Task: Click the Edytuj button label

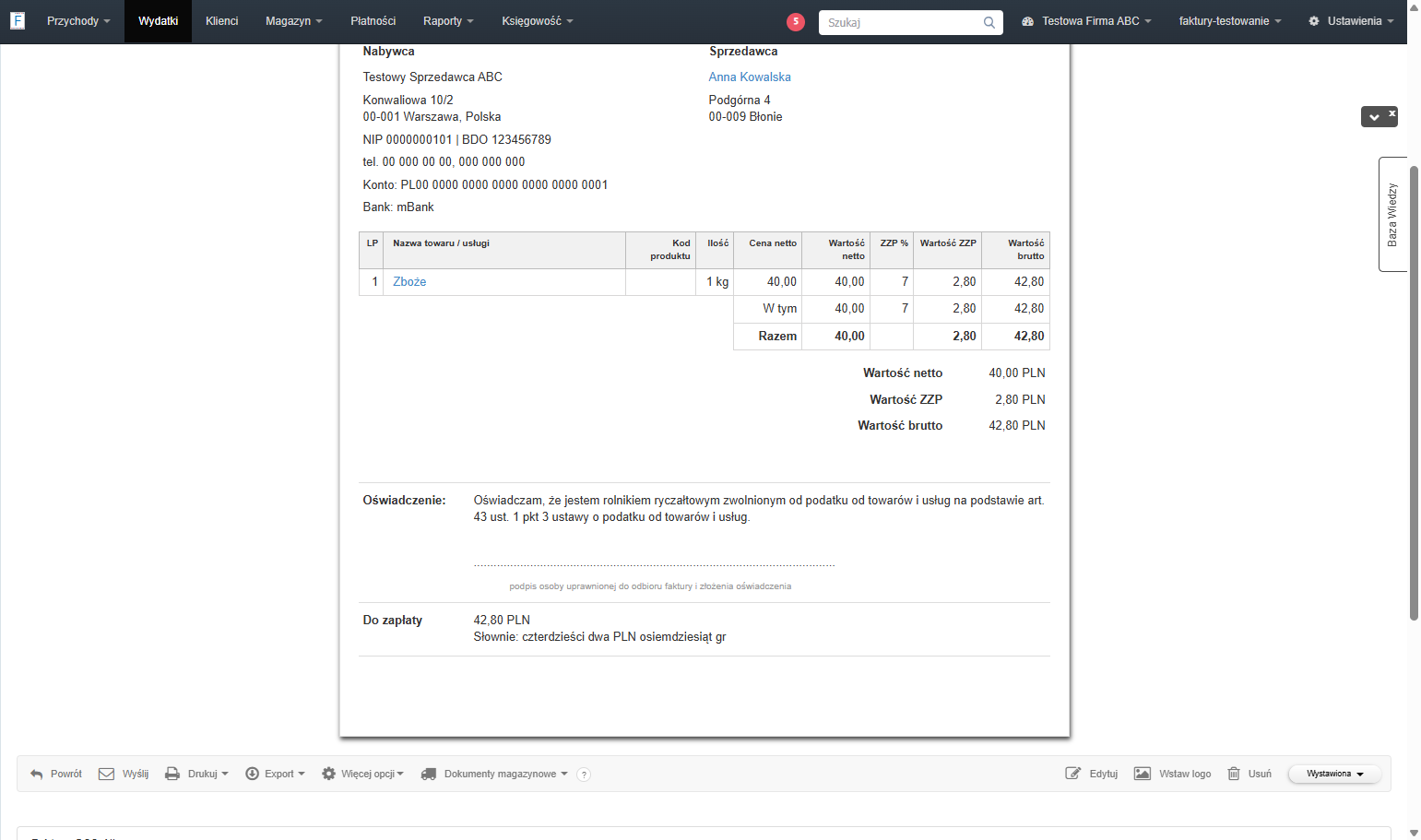Action: click(x=1104, y=775)
